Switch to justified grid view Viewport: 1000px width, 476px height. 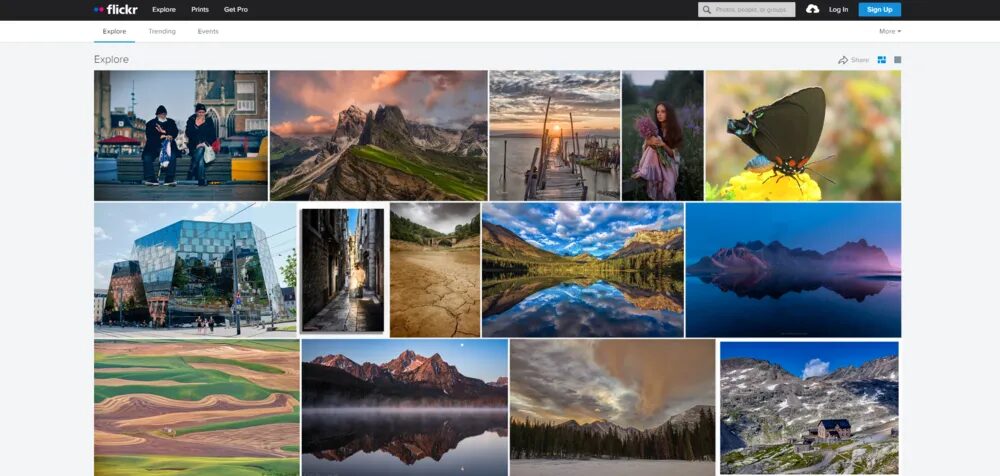point(881,60)
